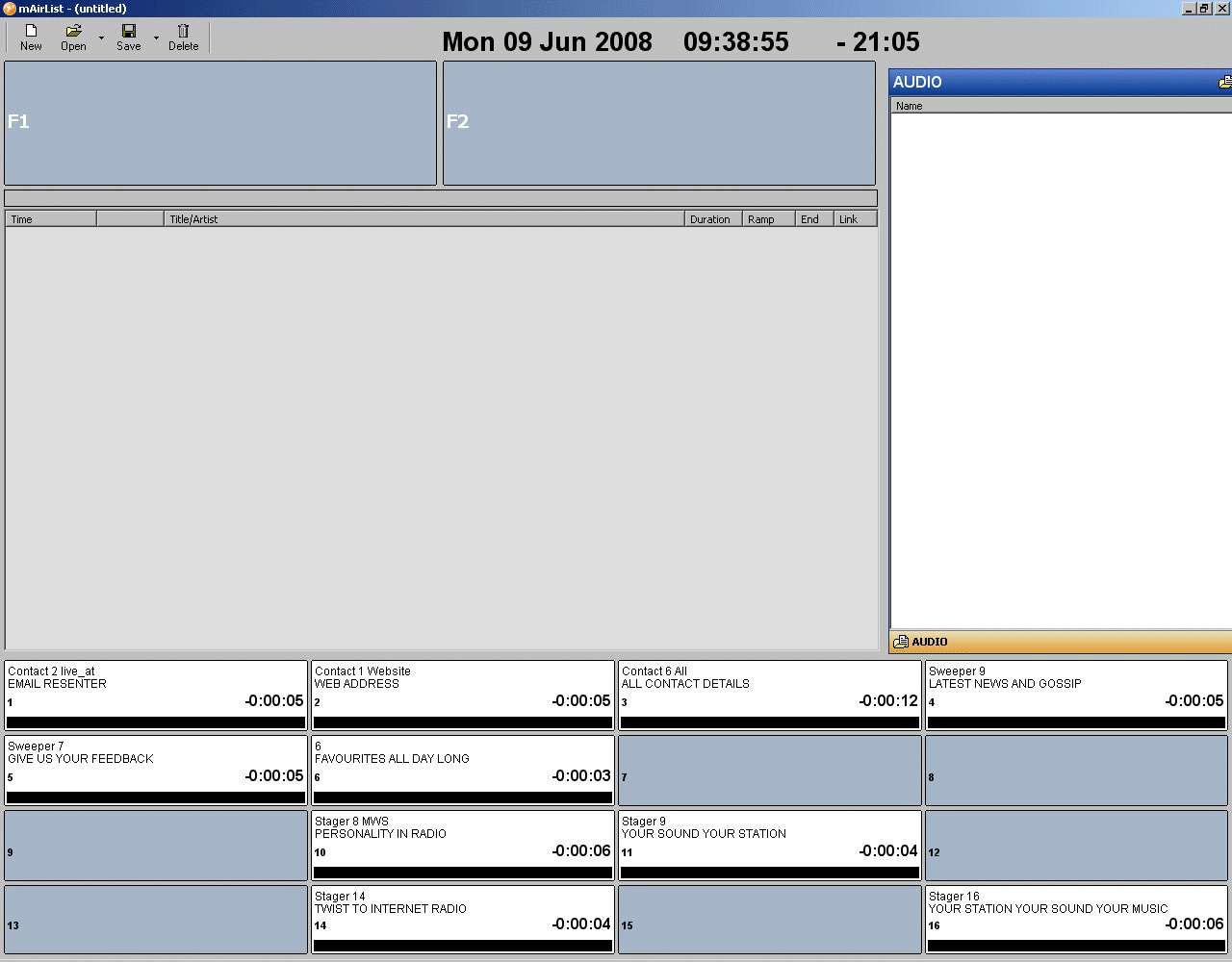Select empty cart slot 12
Screen dimensions: 1232x962
click(1076, 845)
